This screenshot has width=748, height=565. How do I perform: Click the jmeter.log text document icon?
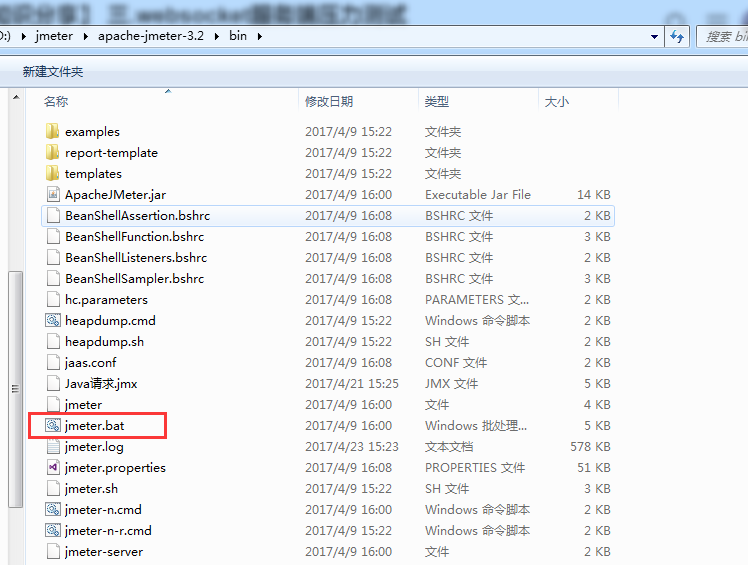tap(53, 446)
